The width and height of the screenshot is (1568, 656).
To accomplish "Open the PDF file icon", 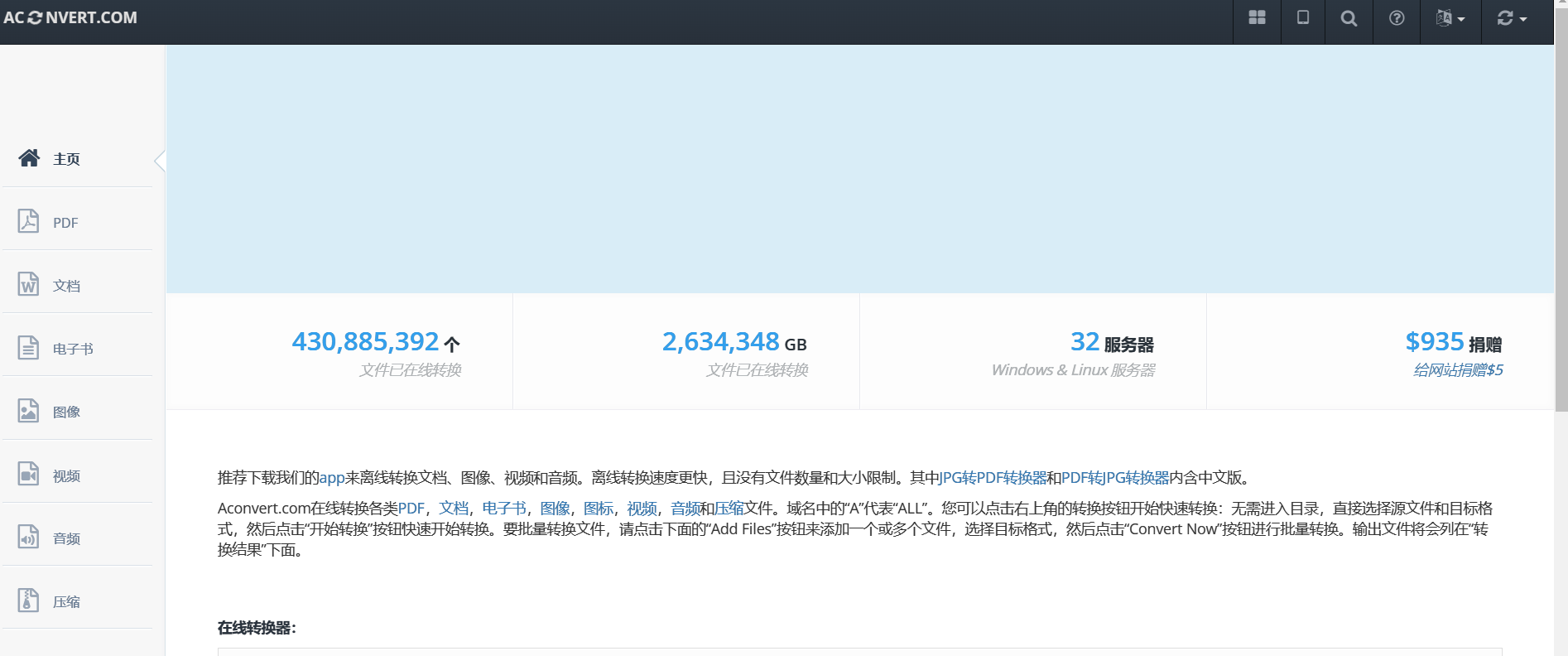I will pos(28,221).
